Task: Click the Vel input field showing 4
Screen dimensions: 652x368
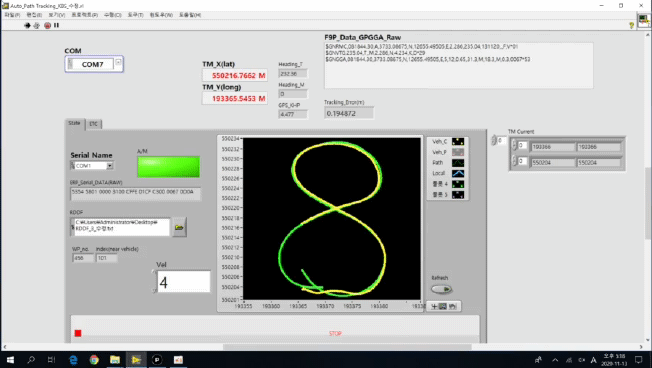Action: pyautogui.click(x=184, y=282)
